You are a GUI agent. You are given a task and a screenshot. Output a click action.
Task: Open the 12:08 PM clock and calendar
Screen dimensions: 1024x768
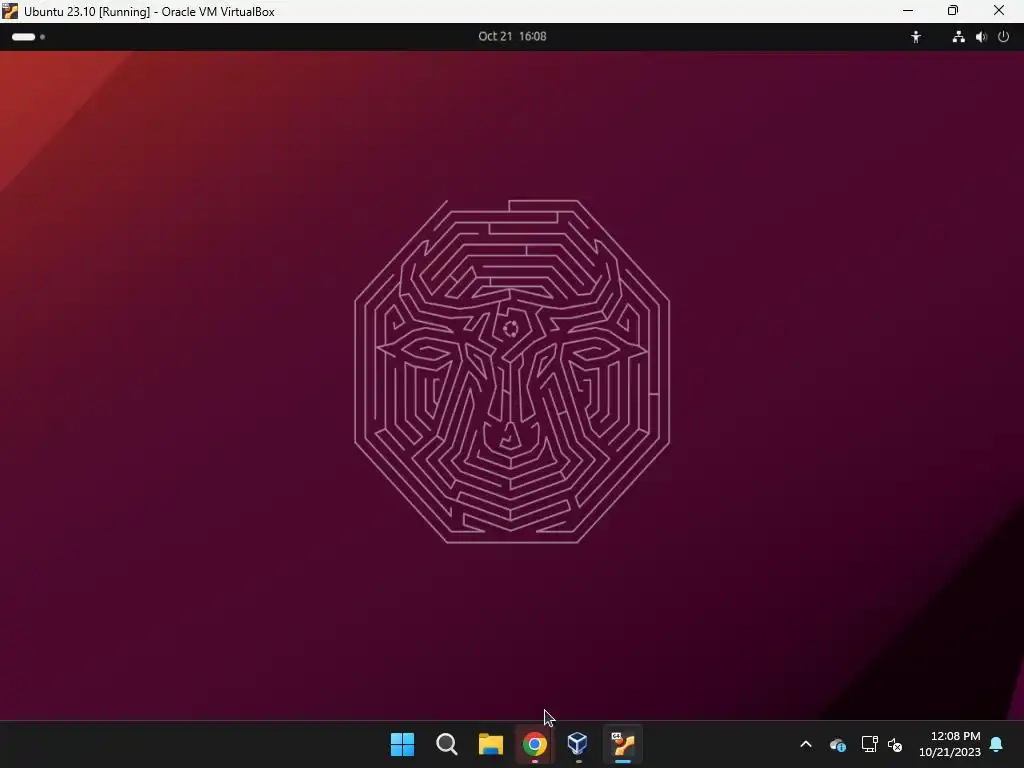pyautogui.click(x=950, y=744)
